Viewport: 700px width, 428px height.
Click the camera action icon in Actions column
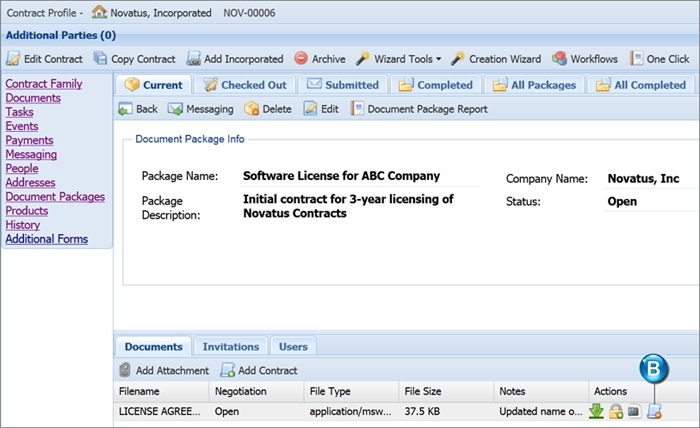tap(634, 411)
